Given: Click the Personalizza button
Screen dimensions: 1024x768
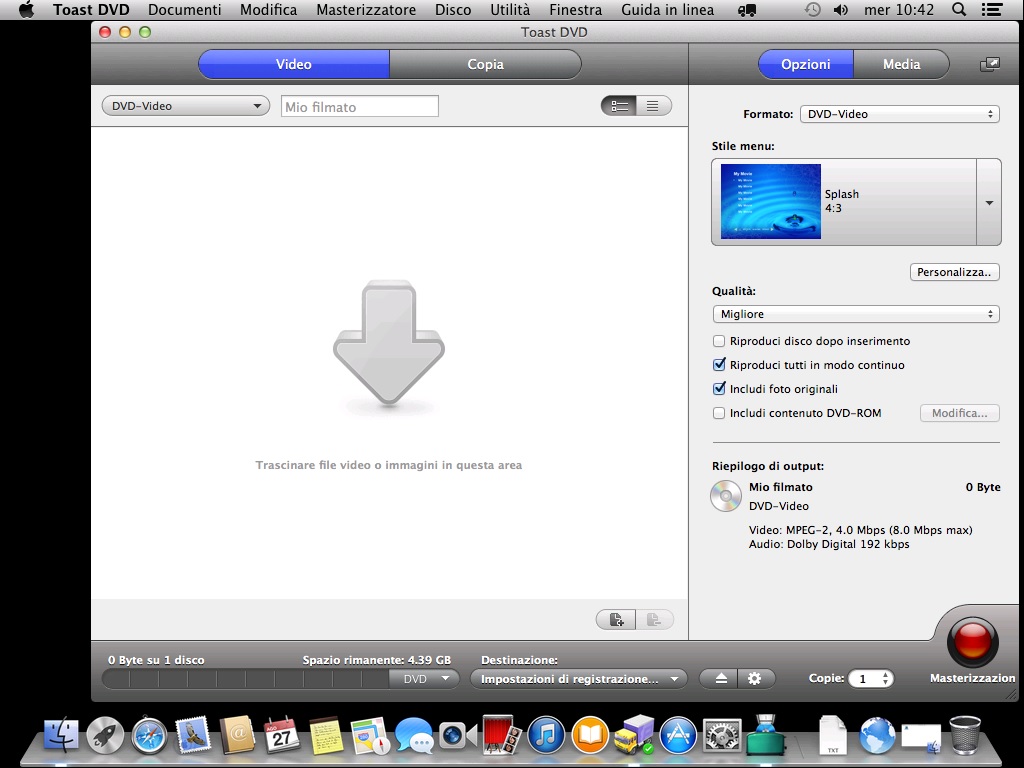Looking at the screenshot, I should [x=954, y=272].
